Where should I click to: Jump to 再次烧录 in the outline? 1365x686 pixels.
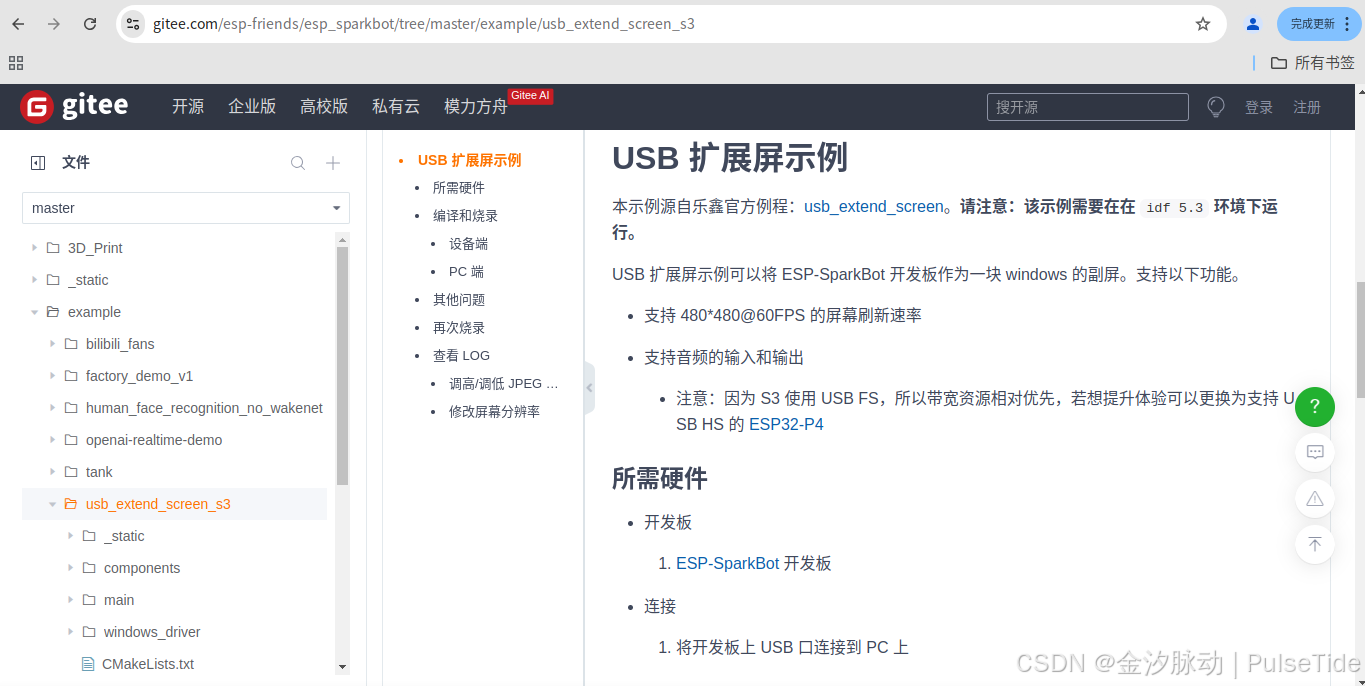pyautogui.click(x=459, y=328)
